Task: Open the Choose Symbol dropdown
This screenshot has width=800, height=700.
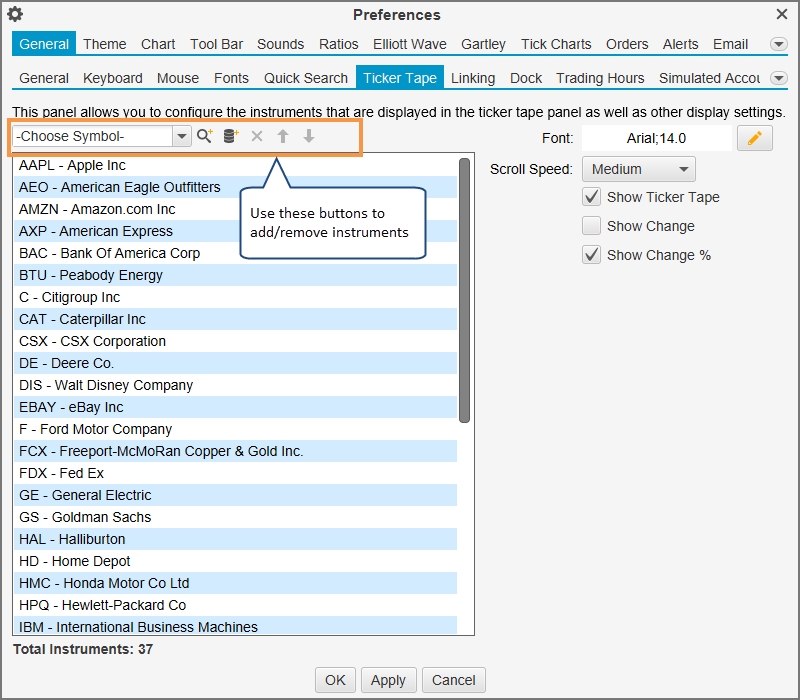Action: pyautogui.click(x=181, y=136)
